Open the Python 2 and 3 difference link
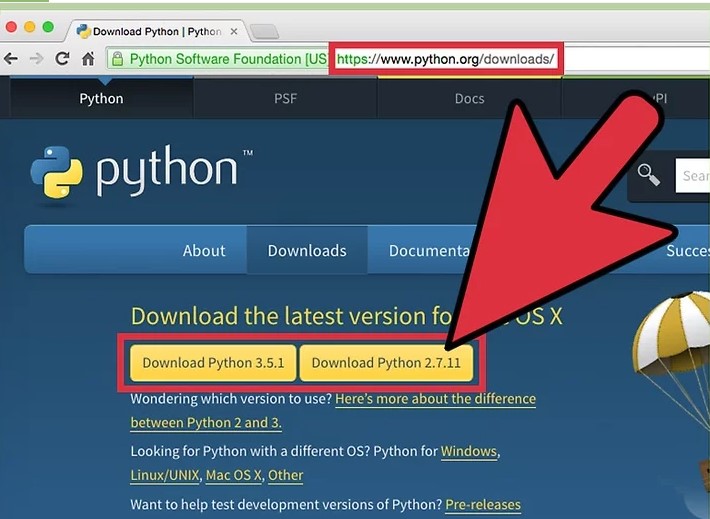The height and width of the screenshot is (519, 710). pos(333,411)
